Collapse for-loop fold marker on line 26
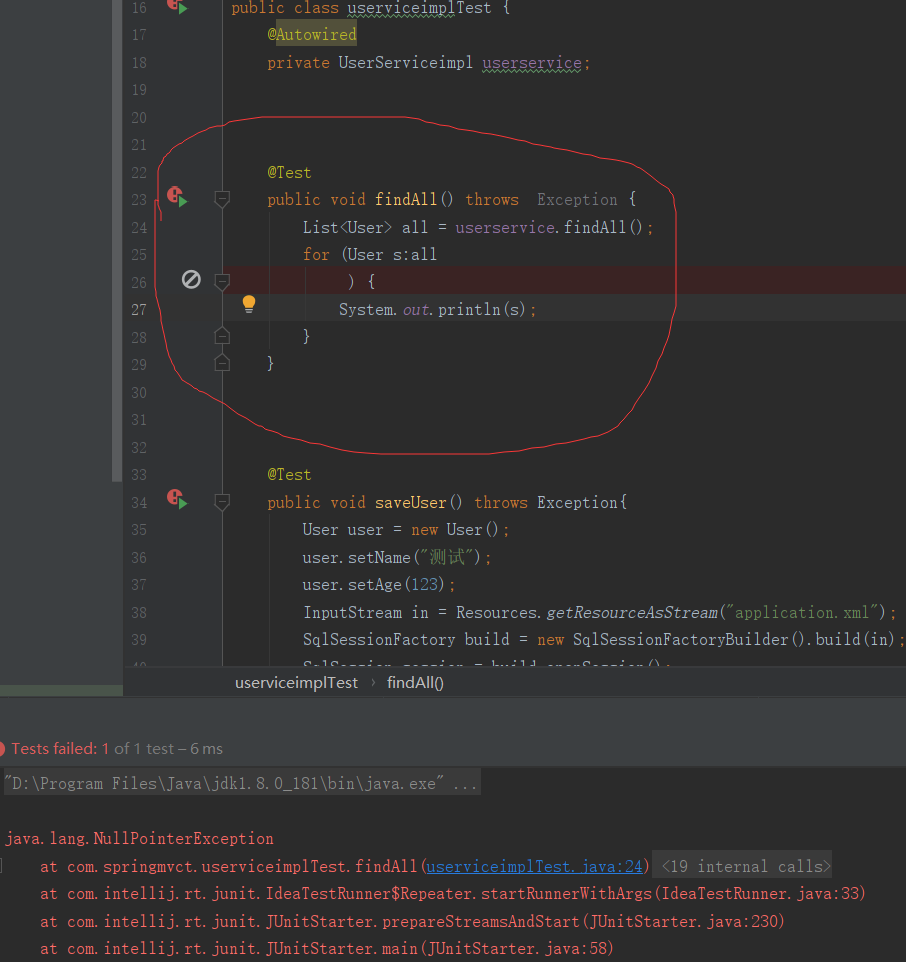 222,282
